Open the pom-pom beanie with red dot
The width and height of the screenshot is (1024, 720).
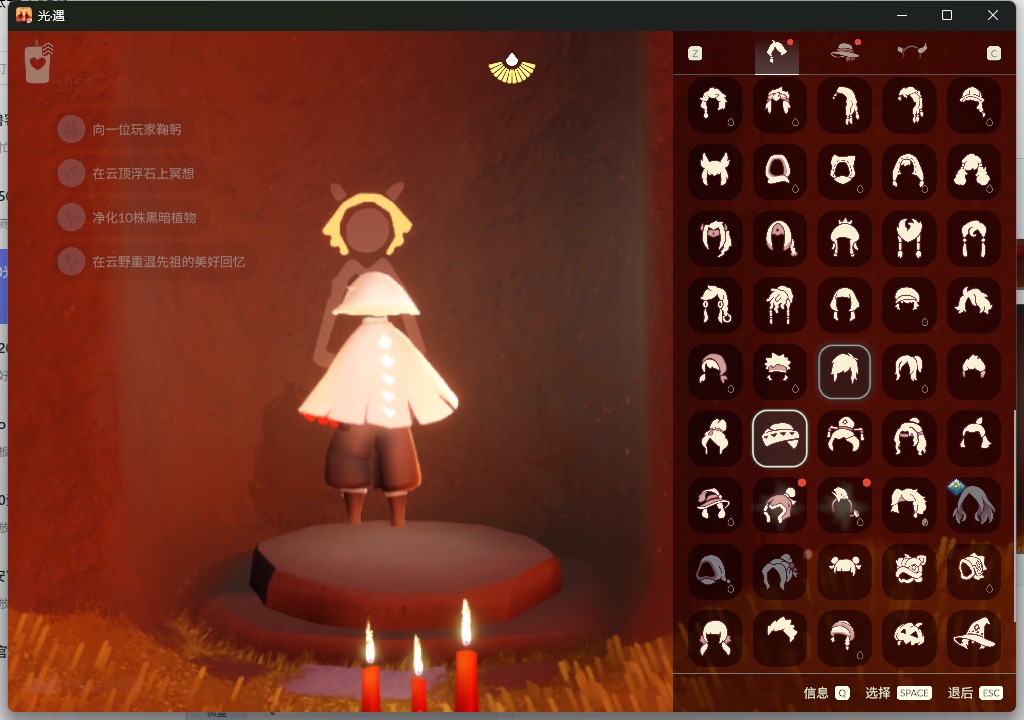click(780, 505)
